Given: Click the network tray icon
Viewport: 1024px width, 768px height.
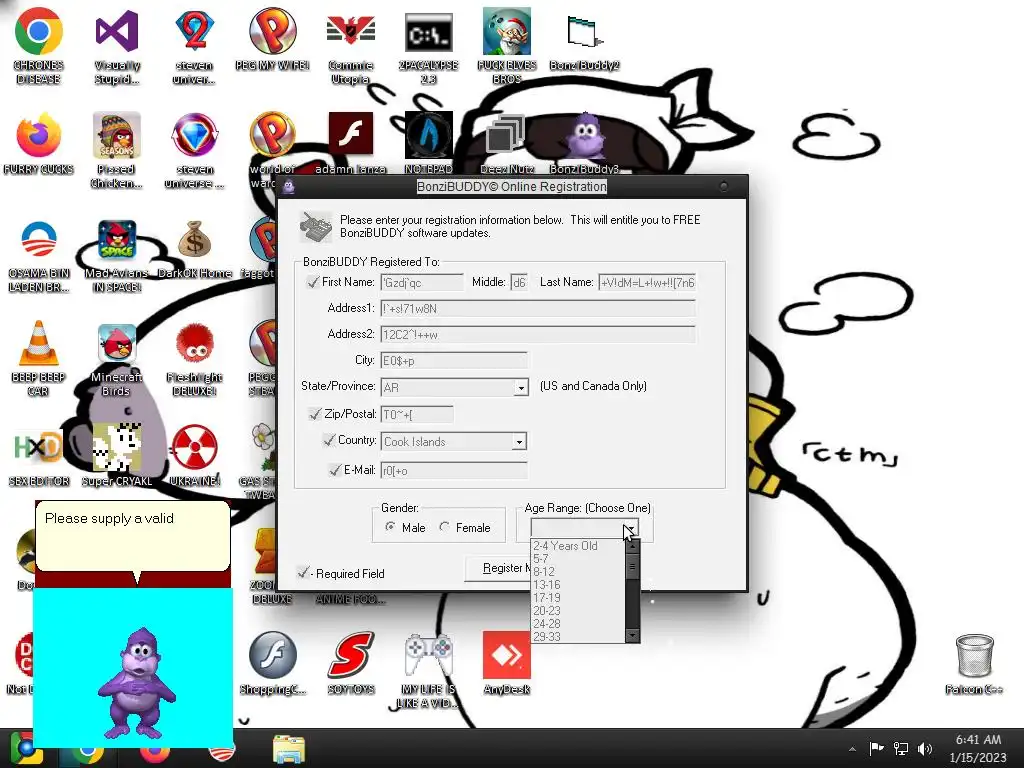Looking at the screenshot, I should click(x=901, y=748).
